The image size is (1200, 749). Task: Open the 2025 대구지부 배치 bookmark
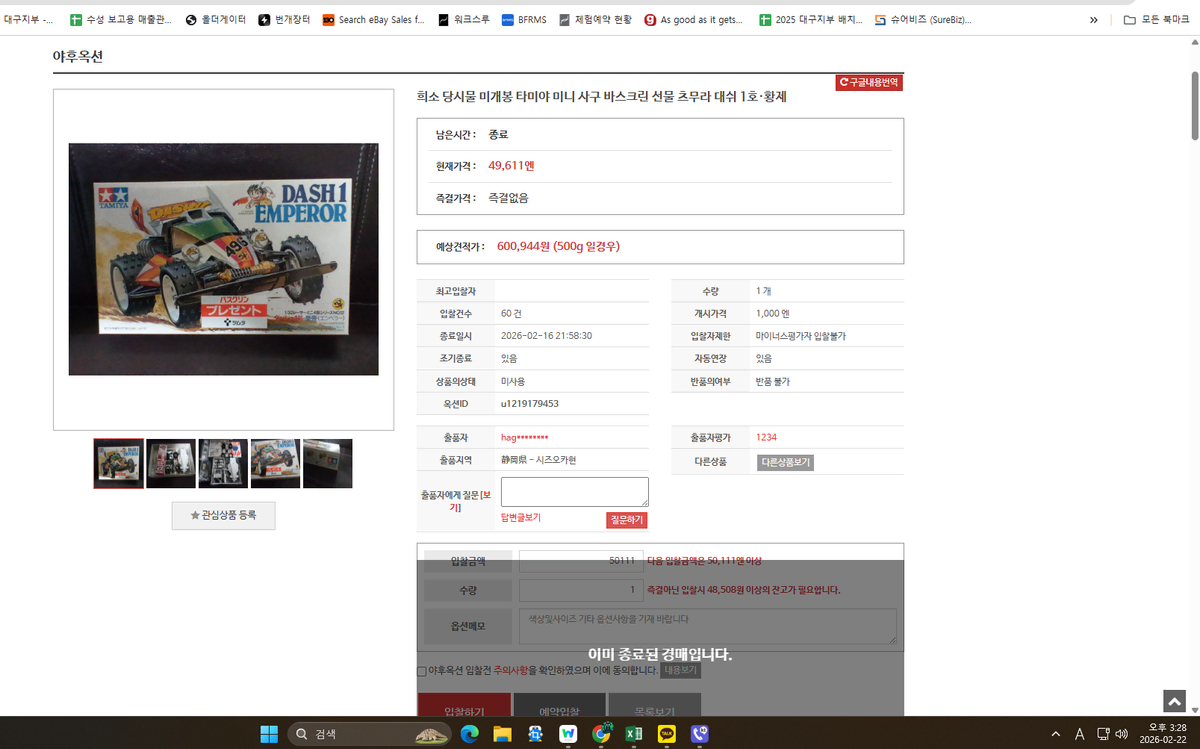click(x=810, y=19)
